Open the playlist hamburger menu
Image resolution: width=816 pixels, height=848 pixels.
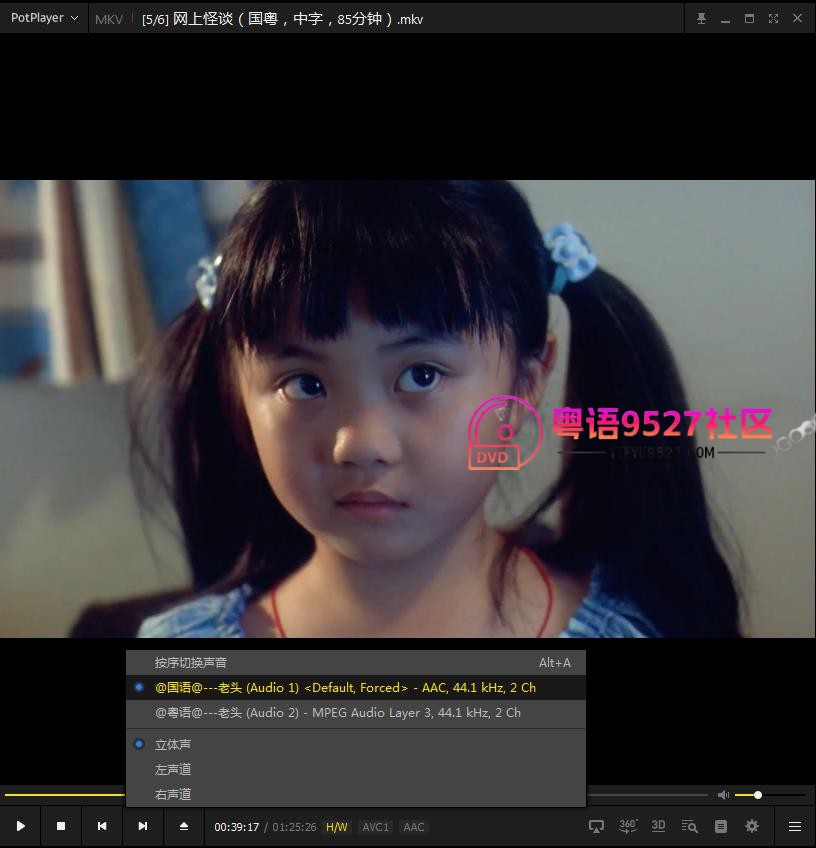click(795, 826)
